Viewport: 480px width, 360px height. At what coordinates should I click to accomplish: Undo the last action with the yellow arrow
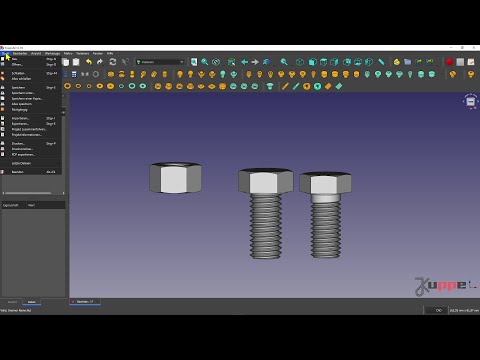click(x=89, y=62)
